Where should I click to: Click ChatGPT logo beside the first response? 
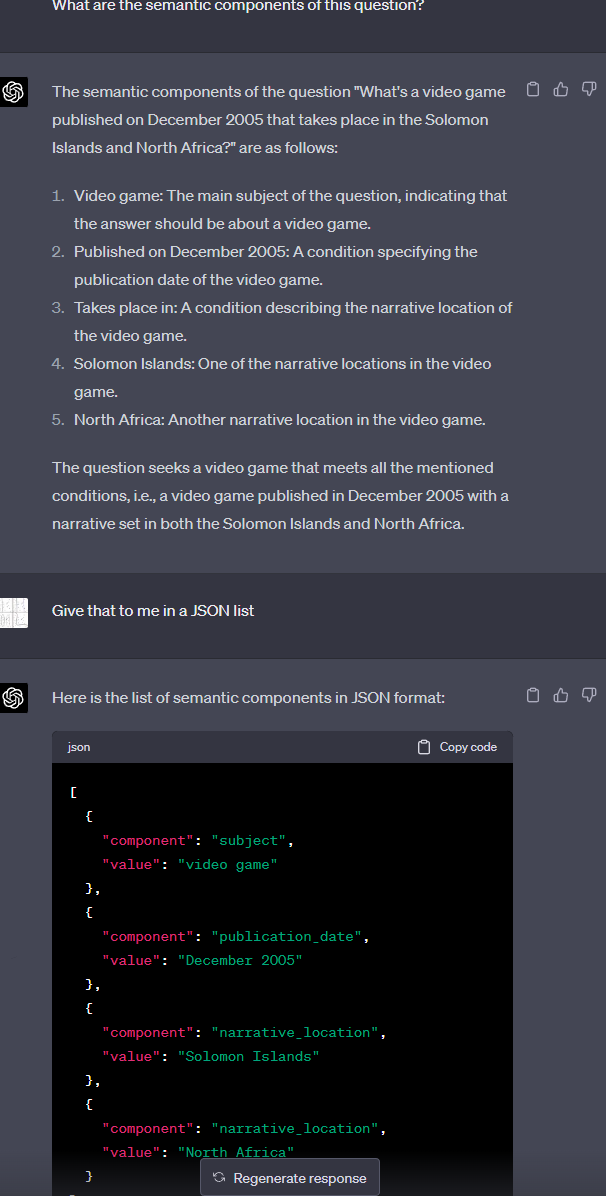(14, 93)
